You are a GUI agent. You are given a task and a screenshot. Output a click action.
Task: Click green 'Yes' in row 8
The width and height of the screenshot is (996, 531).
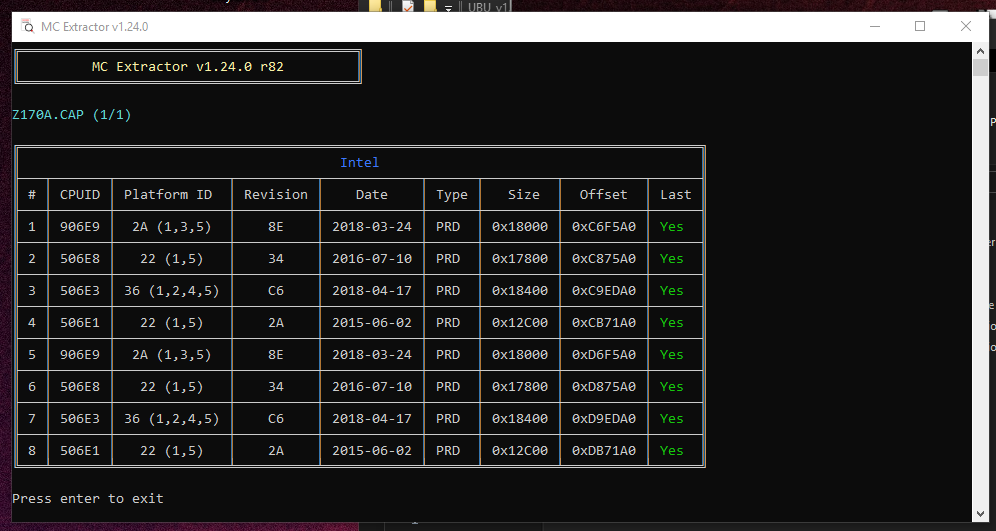pyautogui.click(x=671, y=451)
